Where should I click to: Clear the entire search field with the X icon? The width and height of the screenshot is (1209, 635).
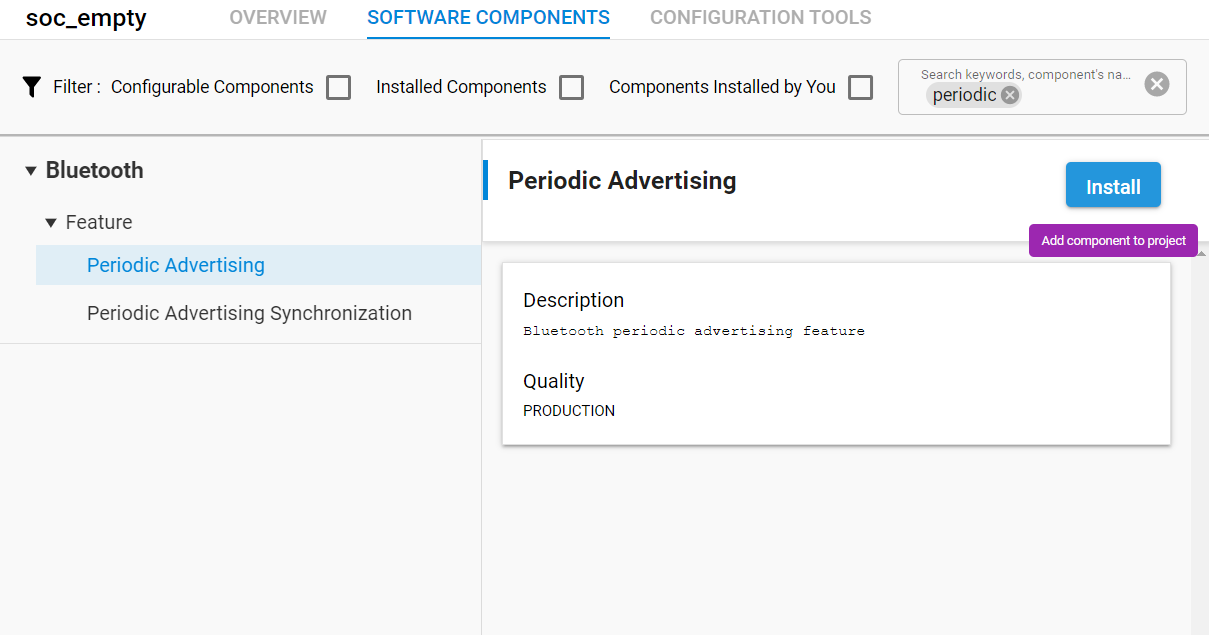[x=1156, y=84]
